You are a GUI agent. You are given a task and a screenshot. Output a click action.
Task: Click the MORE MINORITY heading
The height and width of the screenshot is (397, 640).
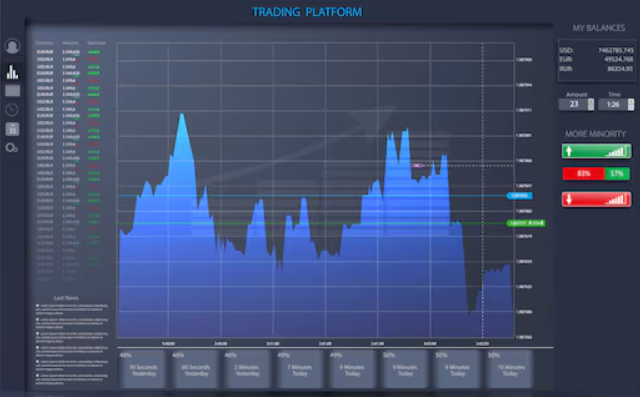[595, 134]
